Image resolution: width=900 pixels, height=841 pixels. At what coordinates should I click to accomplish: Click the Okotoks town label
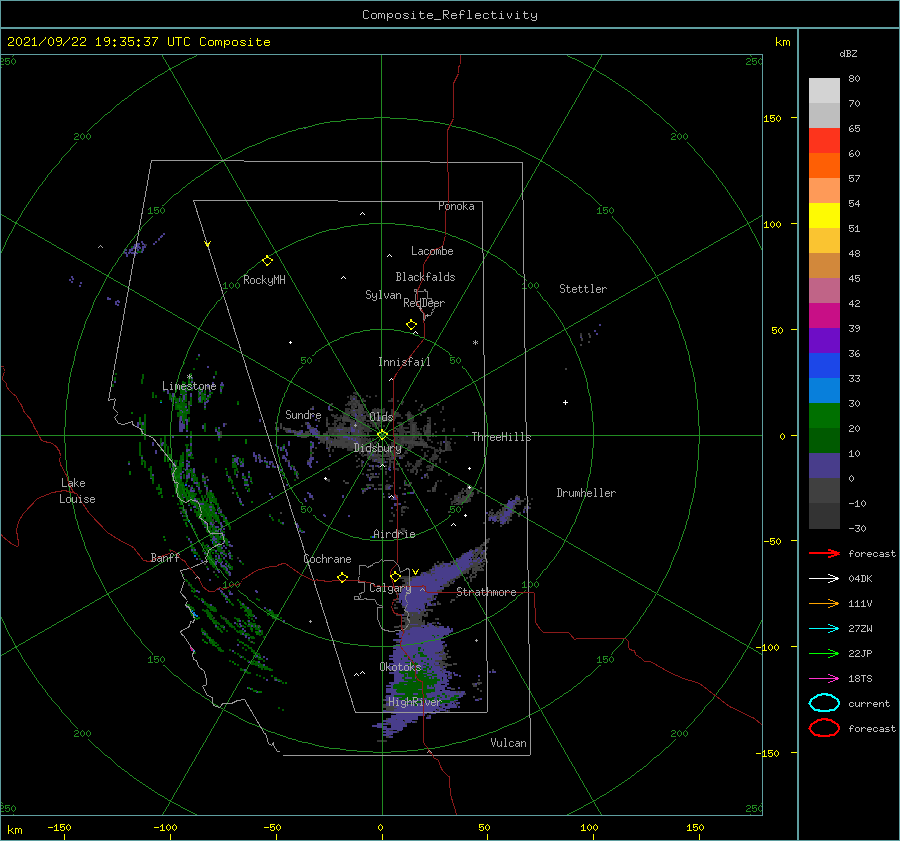click(400, 666)
